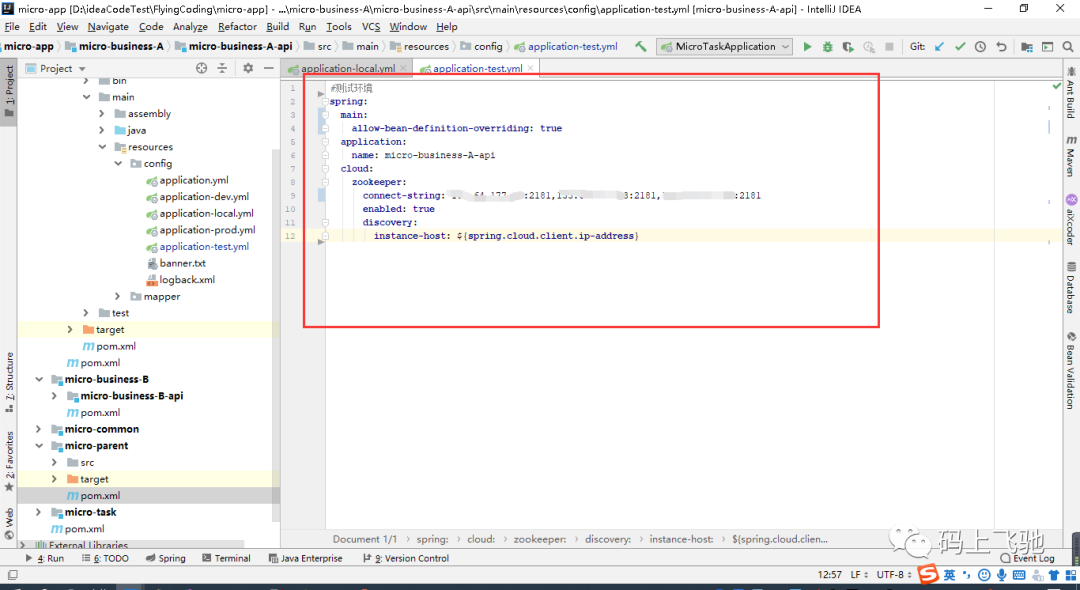Open the VCS menu
The width and height of the screenshot is (1080, 590).
[x=371, y=26]
